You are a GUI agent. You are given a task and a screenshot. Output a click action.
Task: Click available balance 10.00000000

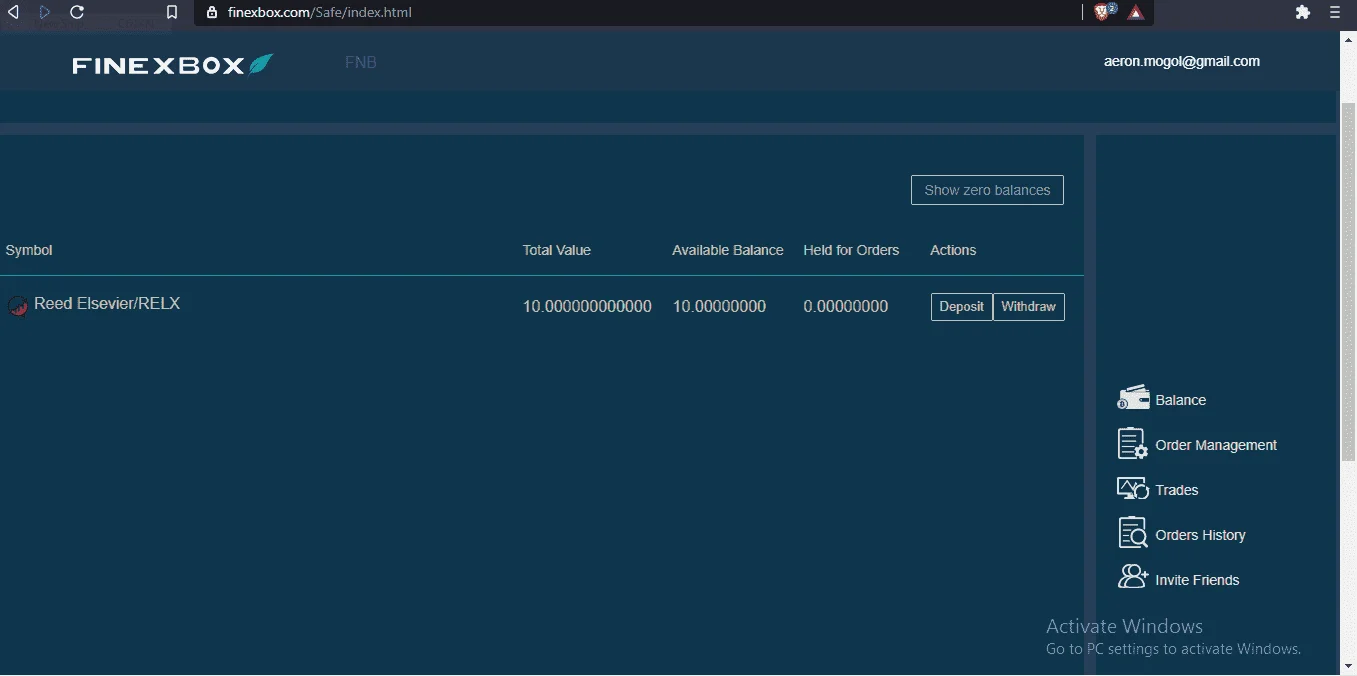[720, 306]
